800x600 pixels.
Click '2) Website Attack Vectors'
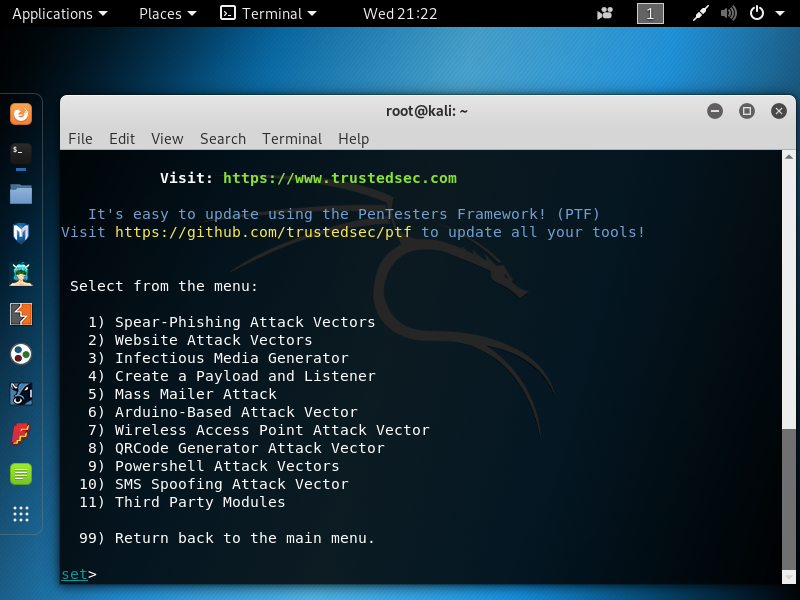pyautogui.click(x=200, y=340)
